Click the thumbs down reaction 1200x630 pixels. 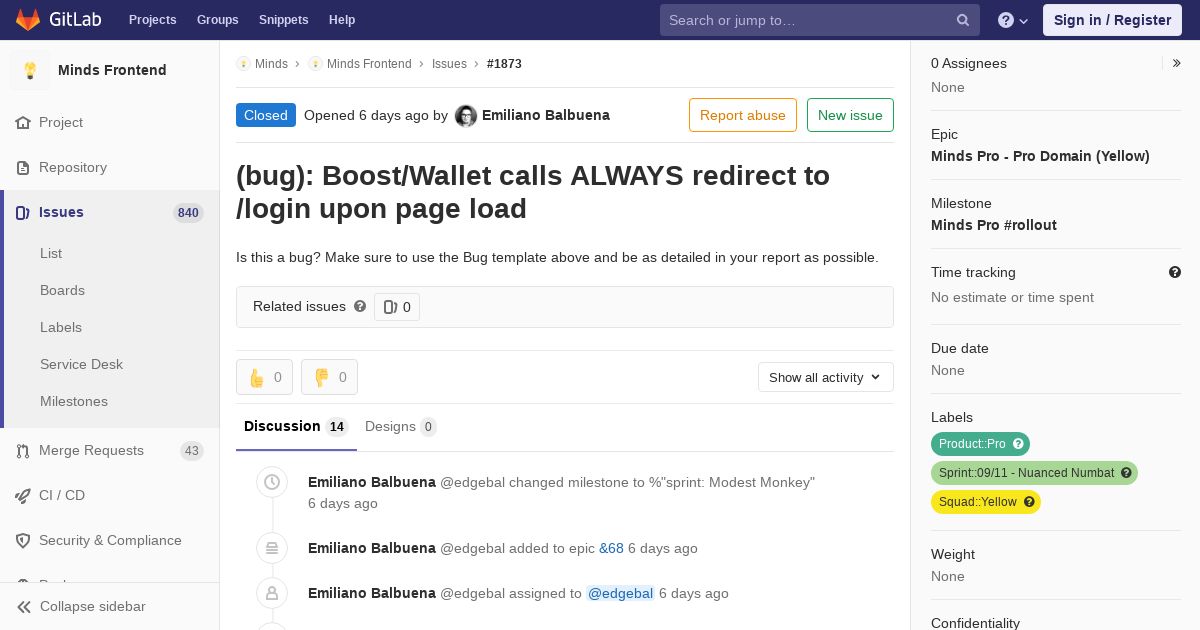(329, 377)
